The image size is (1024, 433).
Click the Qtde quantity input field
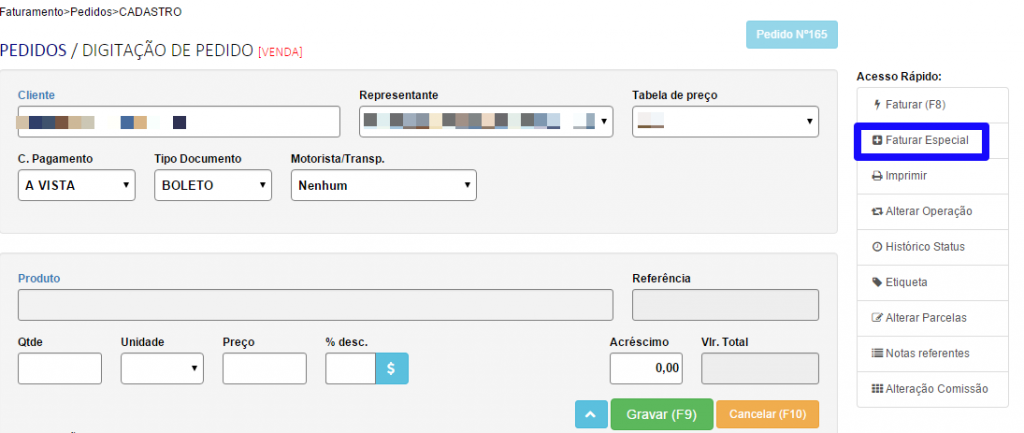coord(60,368)
